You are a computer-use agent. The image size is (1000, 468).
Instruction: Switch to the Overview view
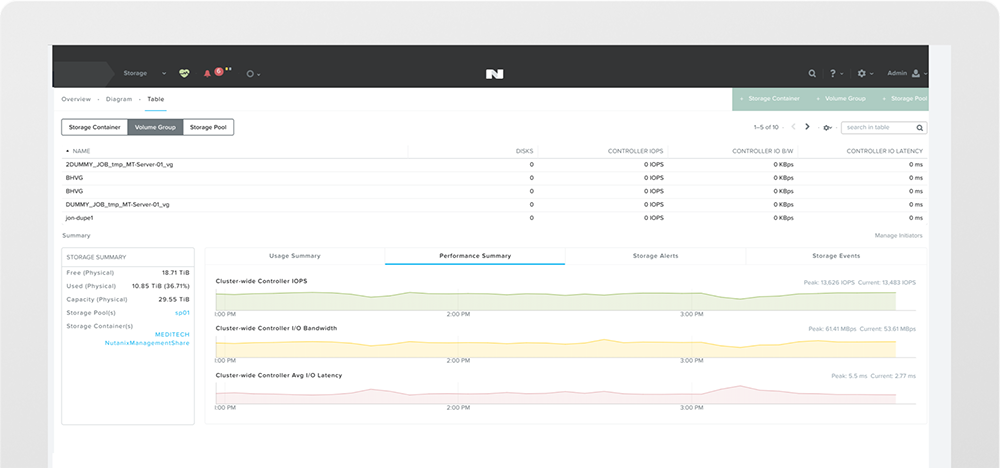(76, 99)
